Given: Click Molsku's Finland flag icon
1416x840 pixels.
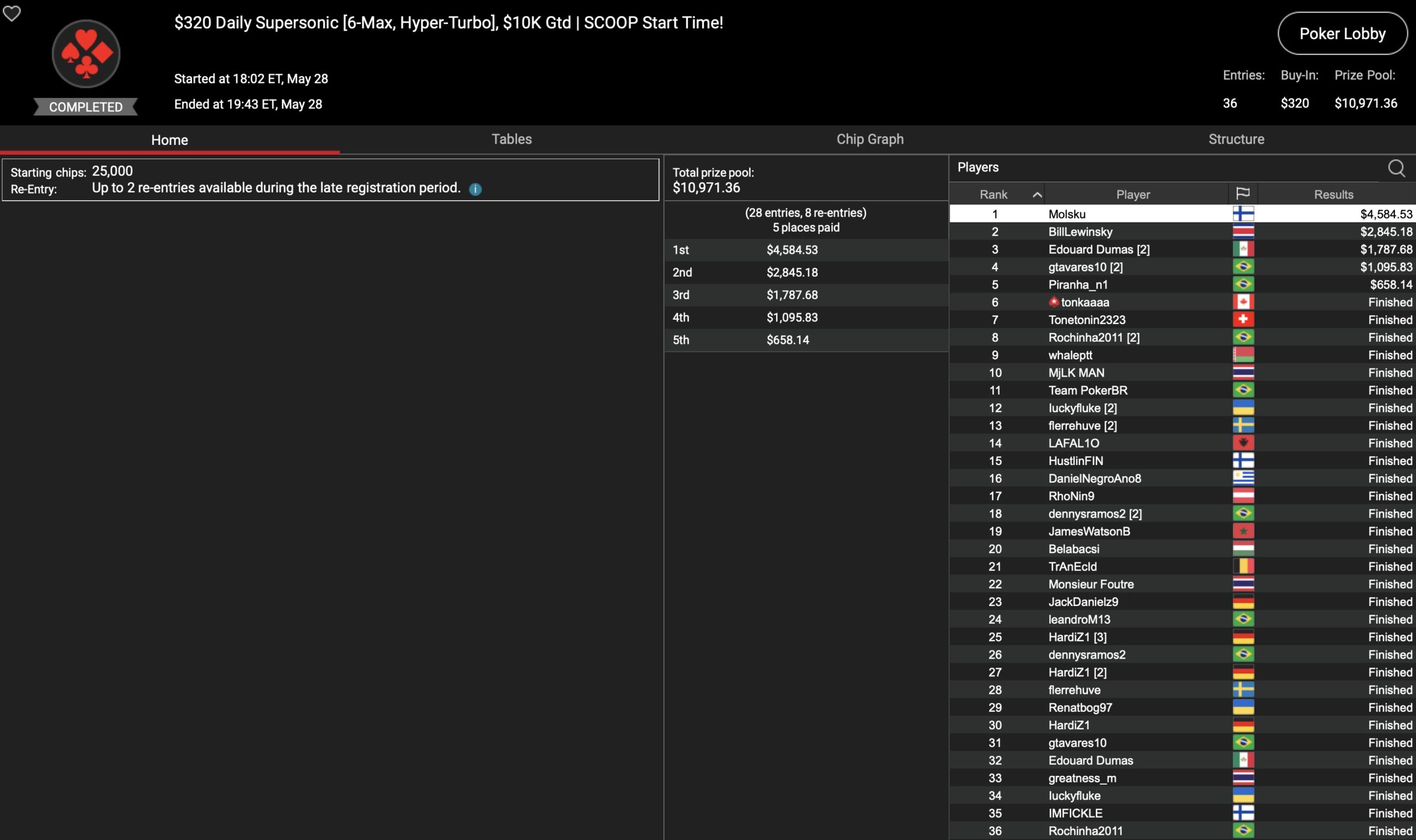Looking at the screenshot, I should [1243, 214].
